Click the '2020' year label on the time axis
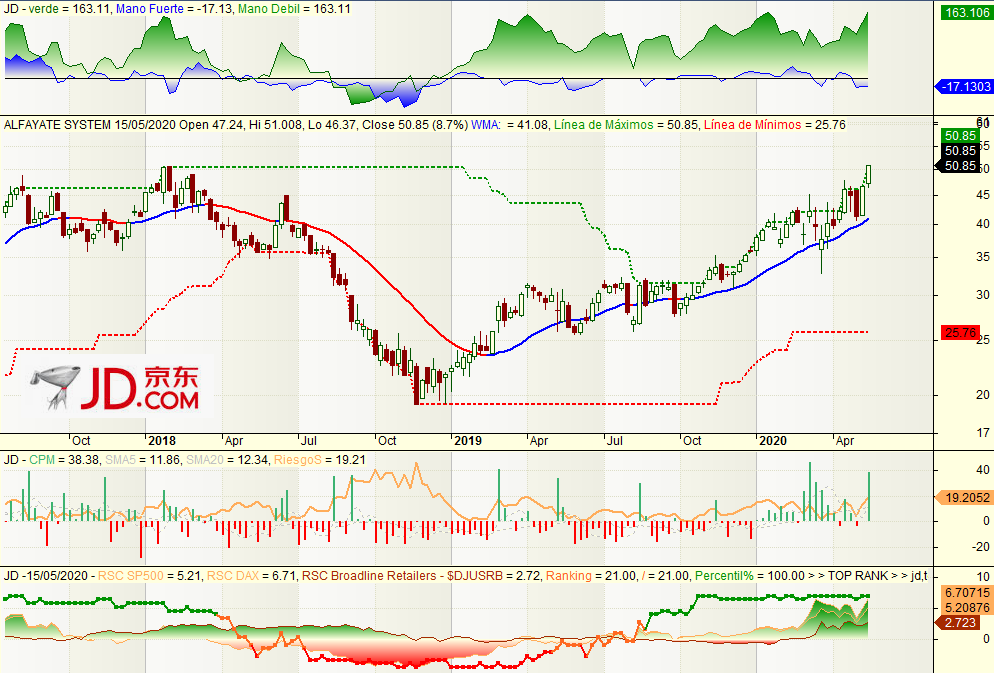The height and width of the screenshot is (673, 994). [772, 440]
